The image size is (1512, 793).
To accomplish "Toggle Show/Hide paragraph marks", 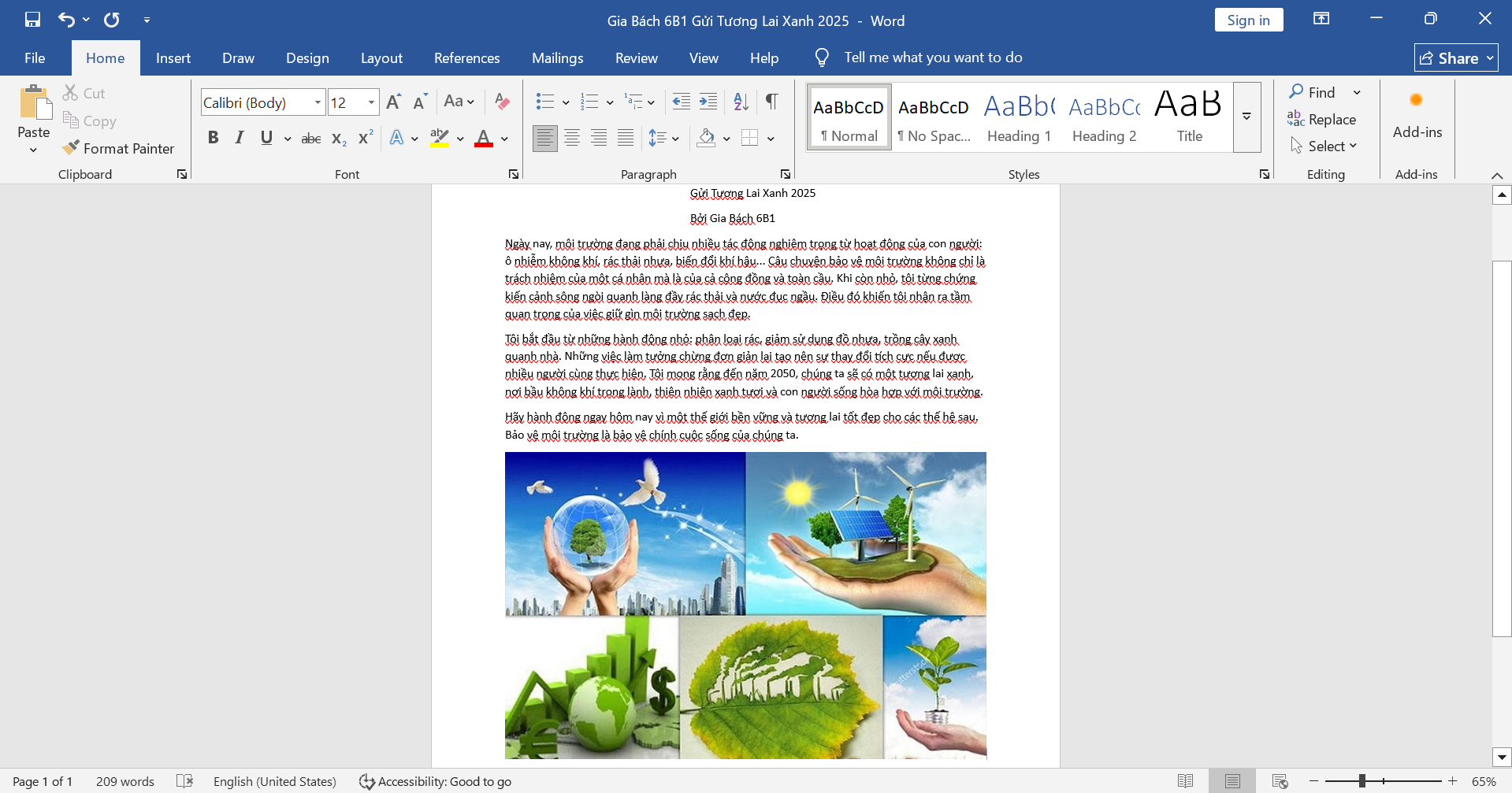I will tap(772, 102).
